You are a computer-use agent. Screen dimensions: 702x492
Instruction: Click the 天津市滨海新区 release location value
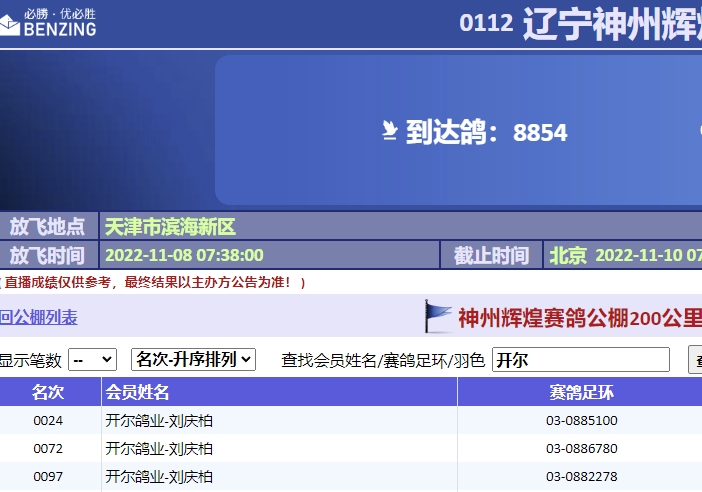point(170,227)
